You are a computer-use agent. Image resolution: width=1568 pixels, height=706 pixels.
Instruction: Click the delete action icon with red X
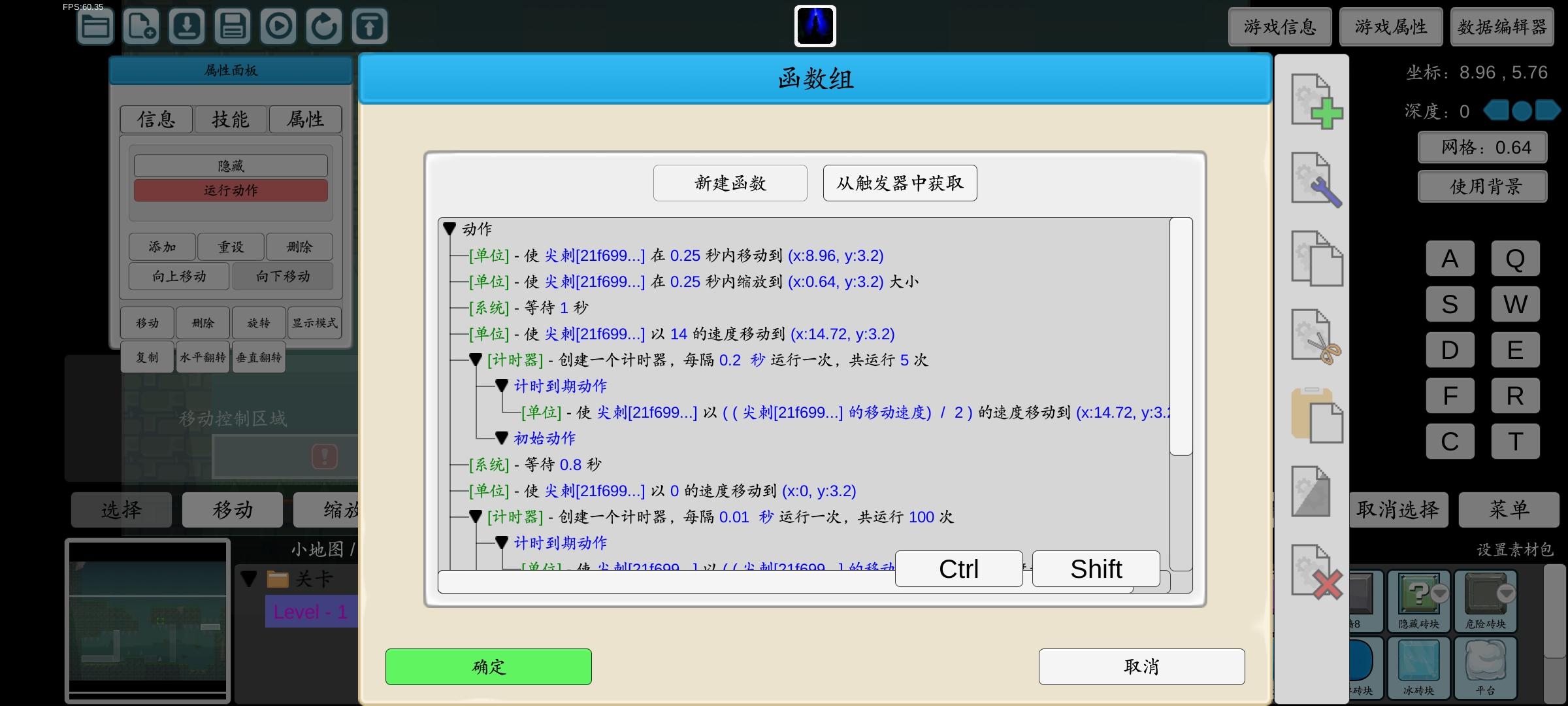(1316, 572)
